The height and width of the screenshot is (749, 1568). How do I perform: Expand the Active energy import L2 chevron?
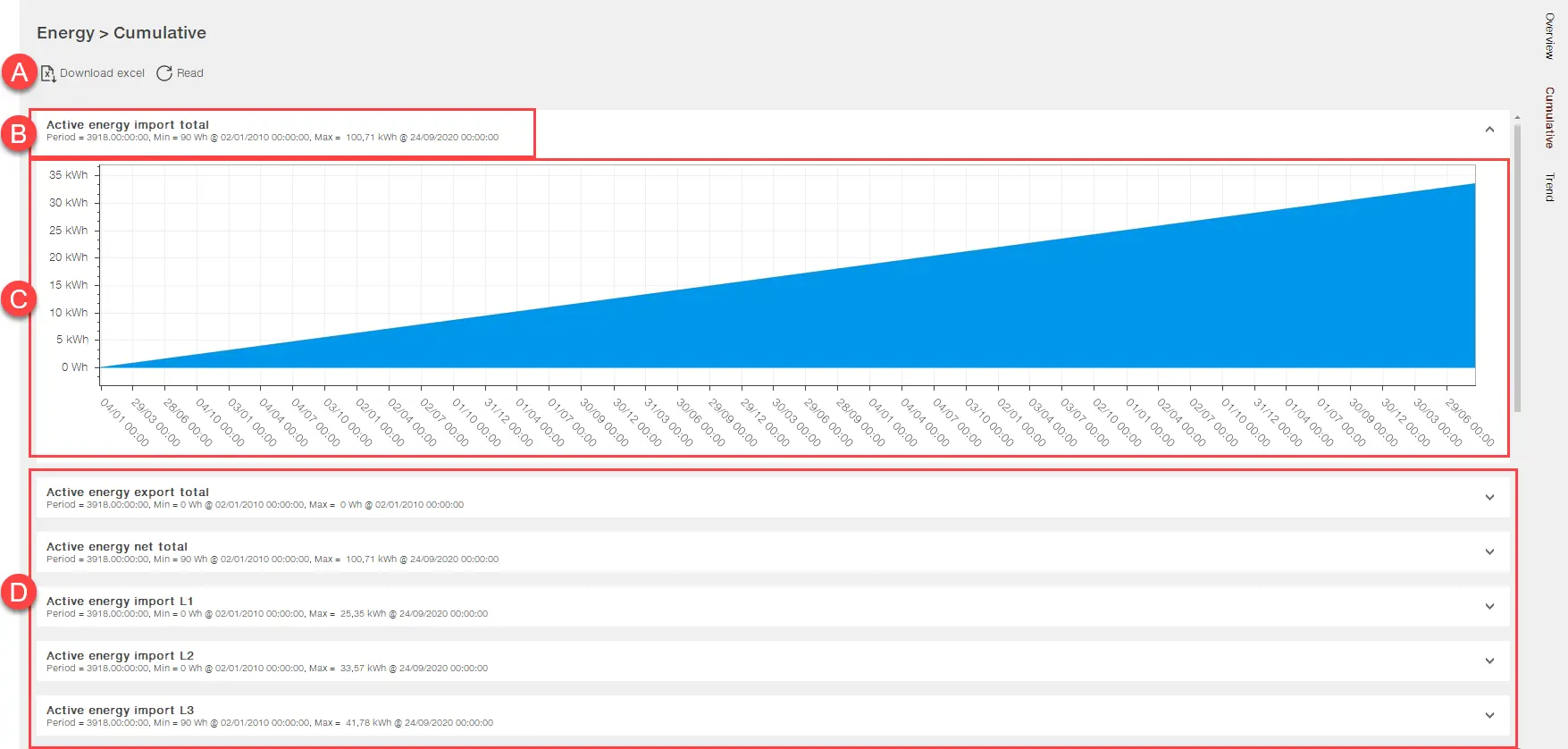(1489, 661)
